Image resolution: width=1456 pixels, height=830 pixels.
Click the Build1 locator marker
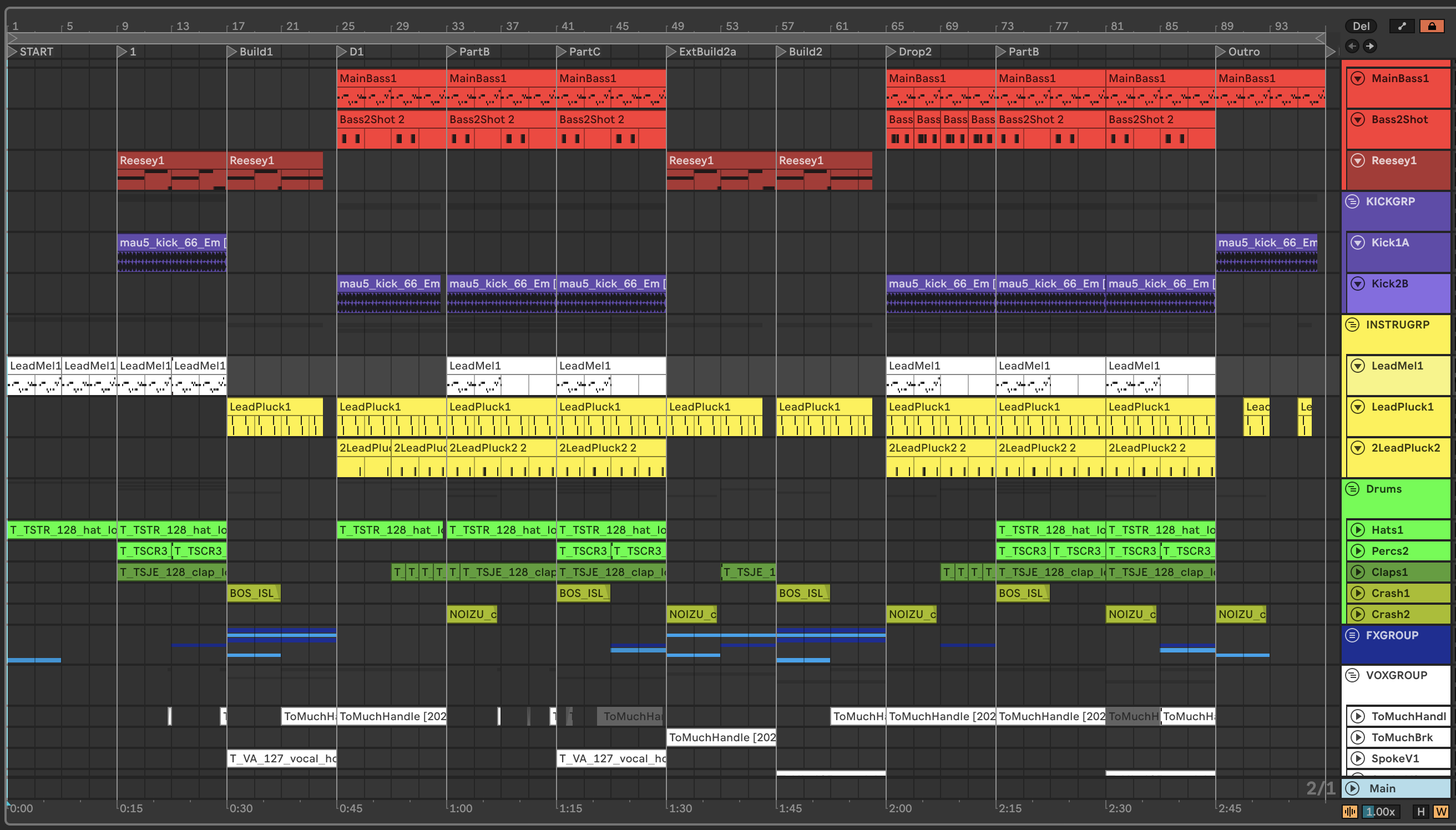(x=250, y=51)
